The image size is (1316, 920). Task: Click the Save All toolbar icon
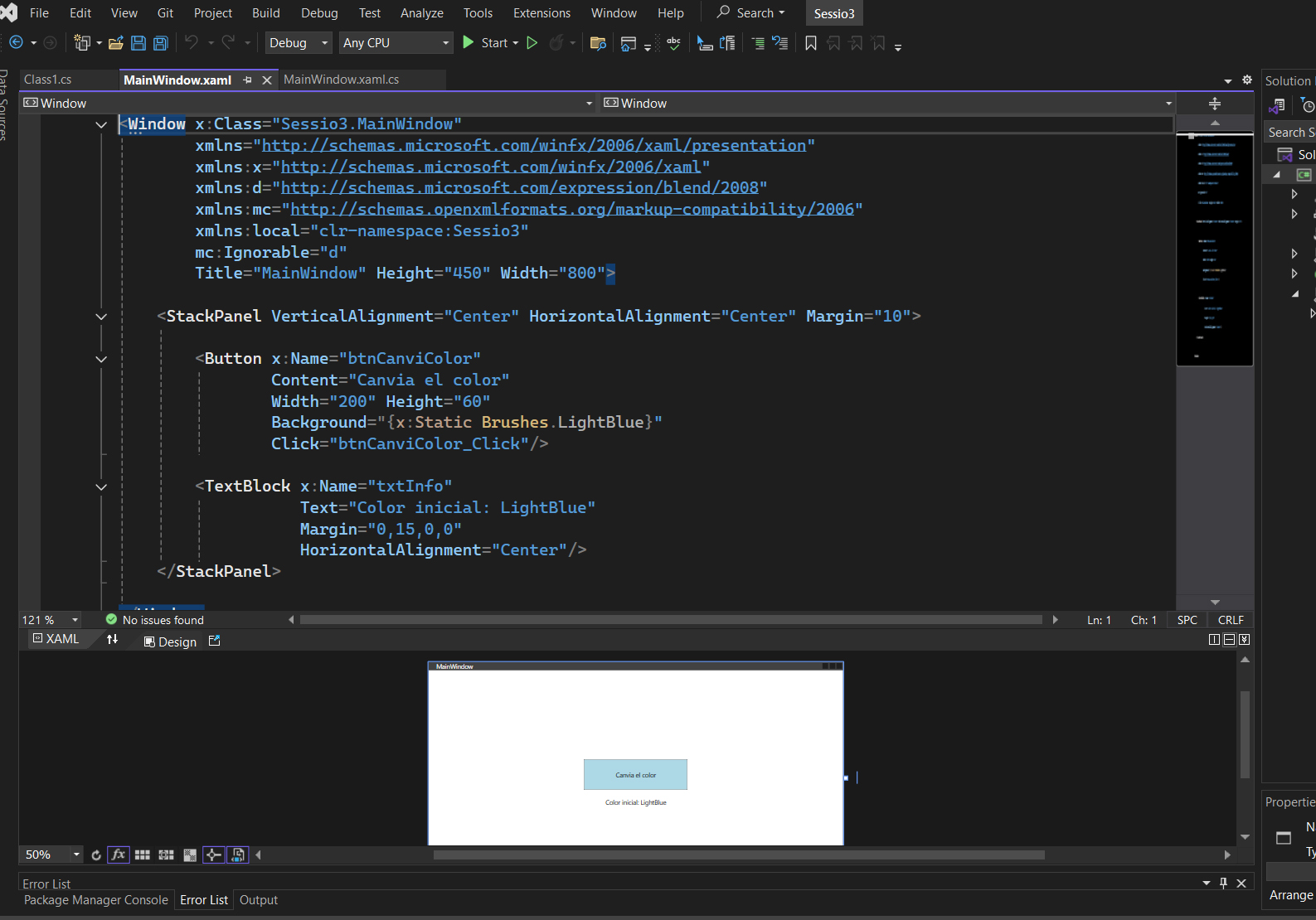coord(161,43)
